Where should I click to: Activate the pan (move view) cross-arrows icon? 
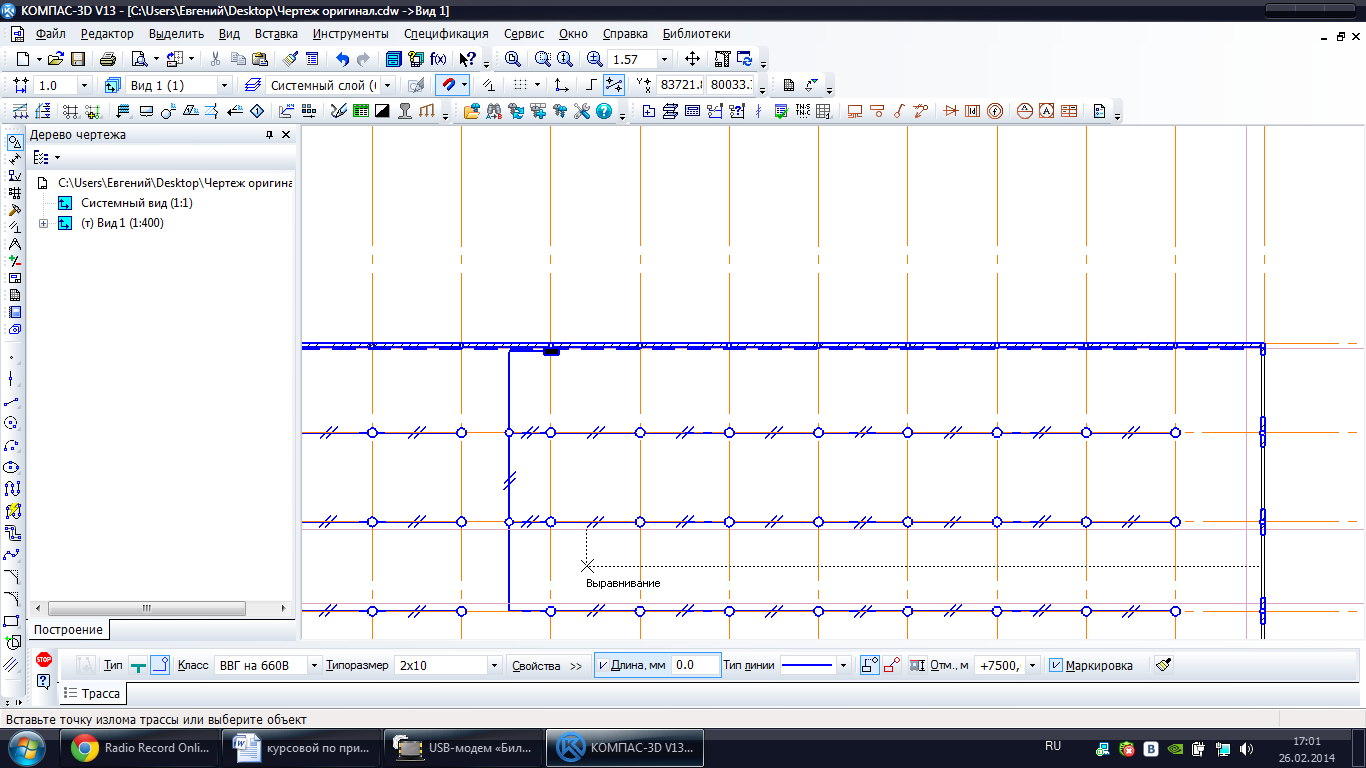692,59
